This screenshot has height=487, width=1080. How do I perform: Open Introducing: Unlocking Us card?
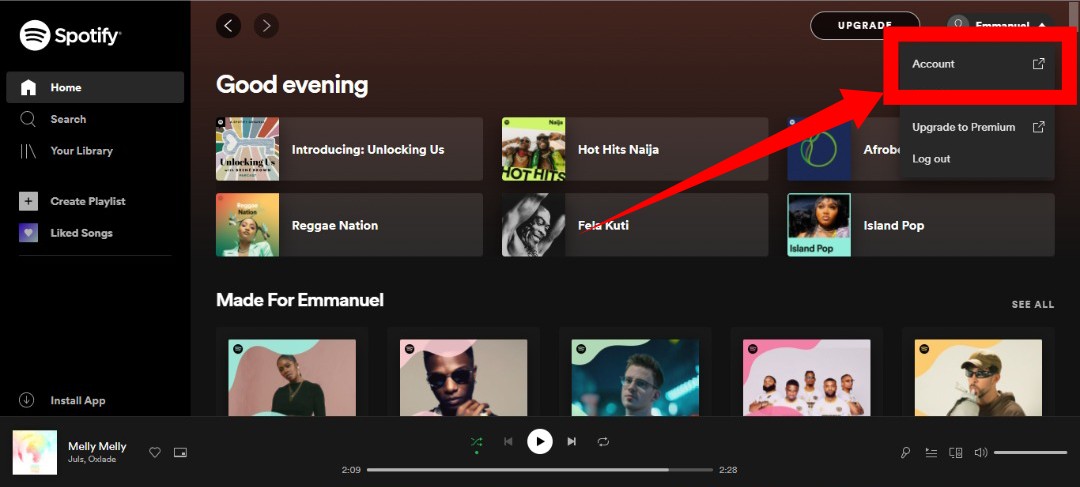[x=349, y=149]
